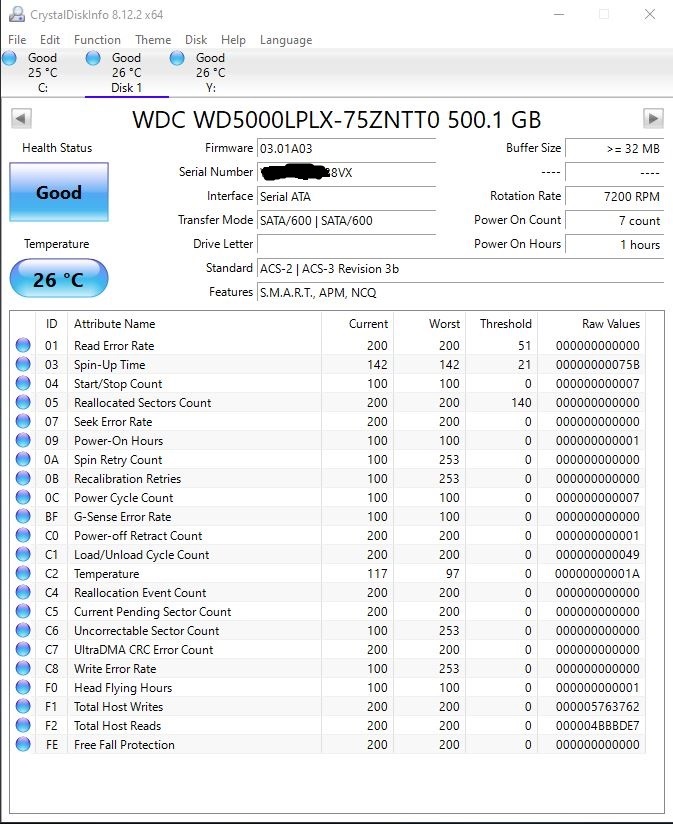Click status orb for Read Error Rate

23,346
